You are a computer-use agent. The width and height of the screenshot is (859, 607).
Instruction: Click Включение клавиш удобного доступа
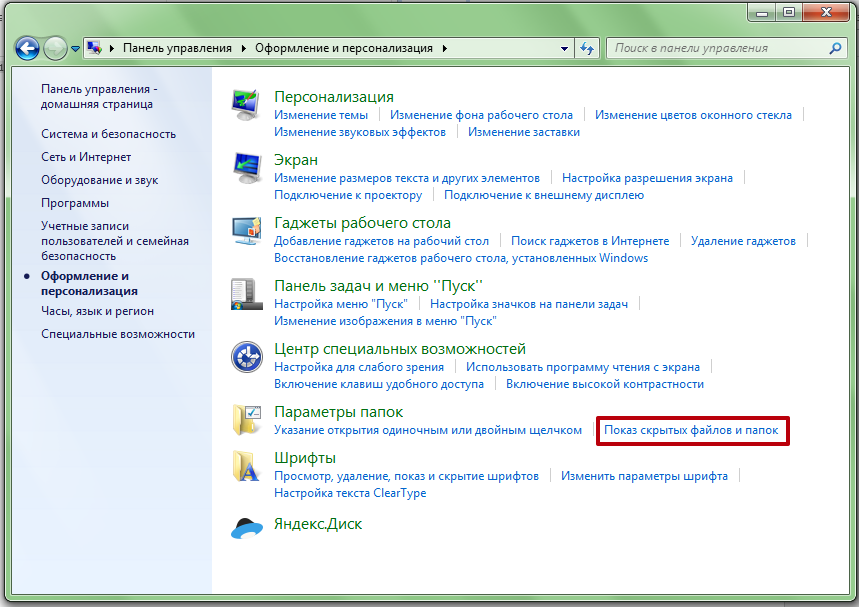(x=379, y=384)
